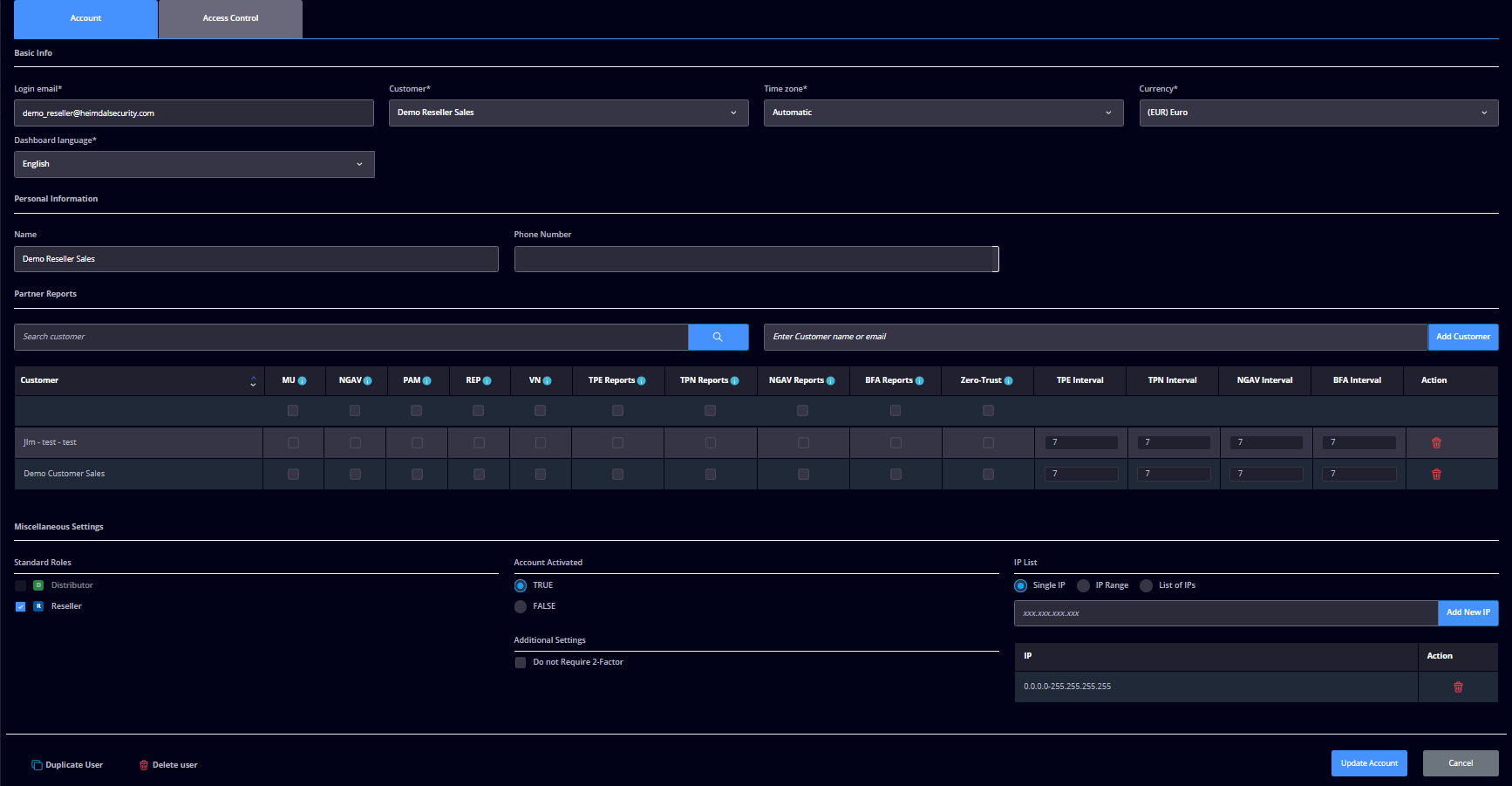
Task: Focus the Name input field
Action: point(256,259)
